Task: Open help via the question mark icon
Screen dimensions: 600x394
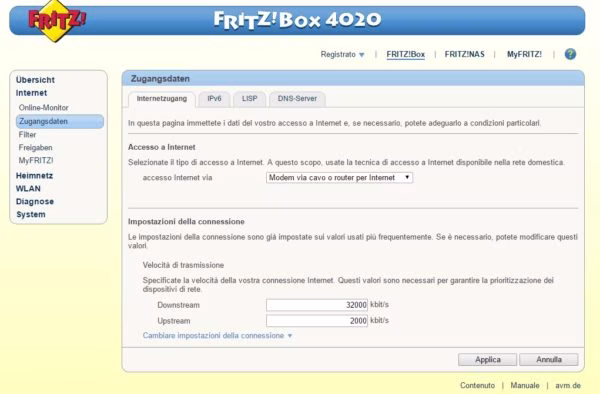Action: [x=570, y=54]
